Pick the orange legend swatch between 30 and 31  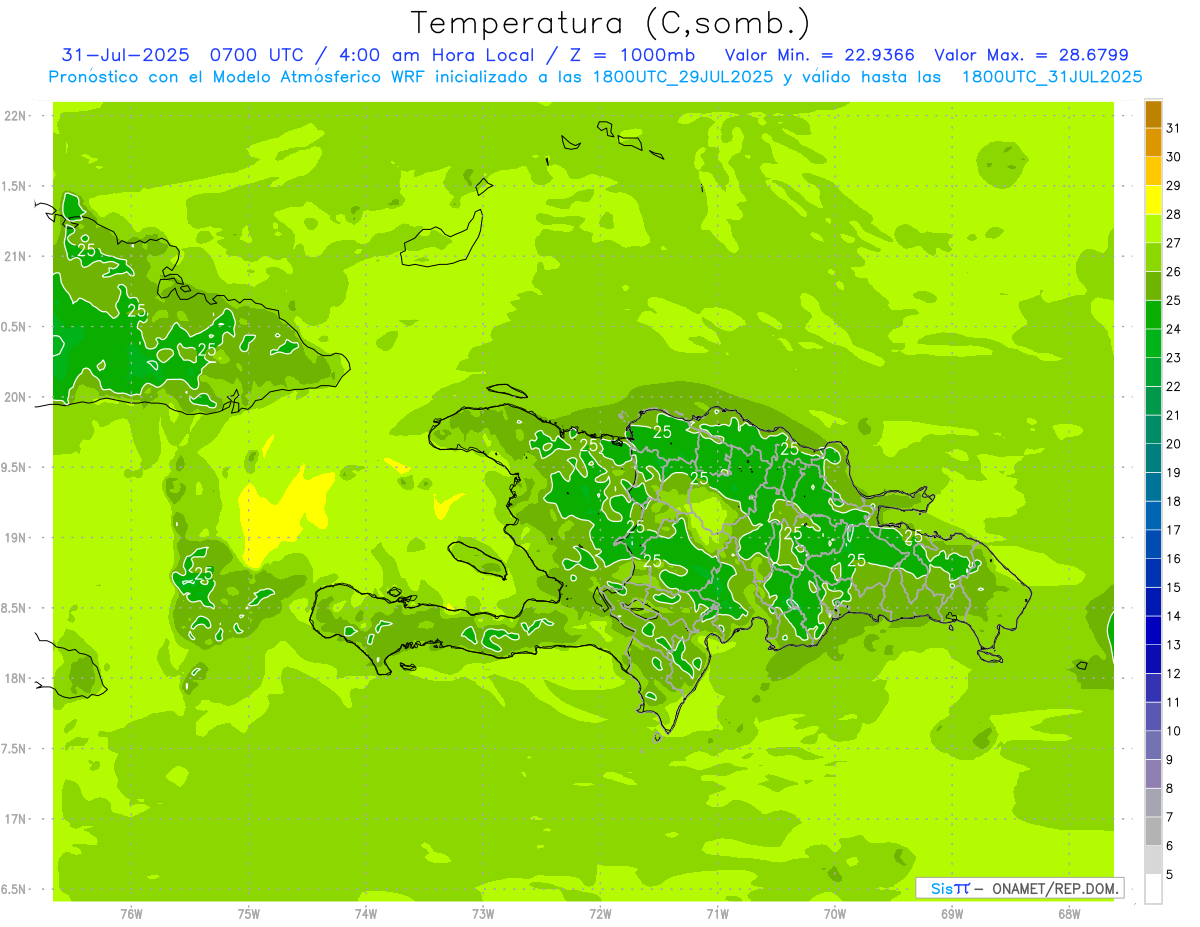(x=1153, y=142)
